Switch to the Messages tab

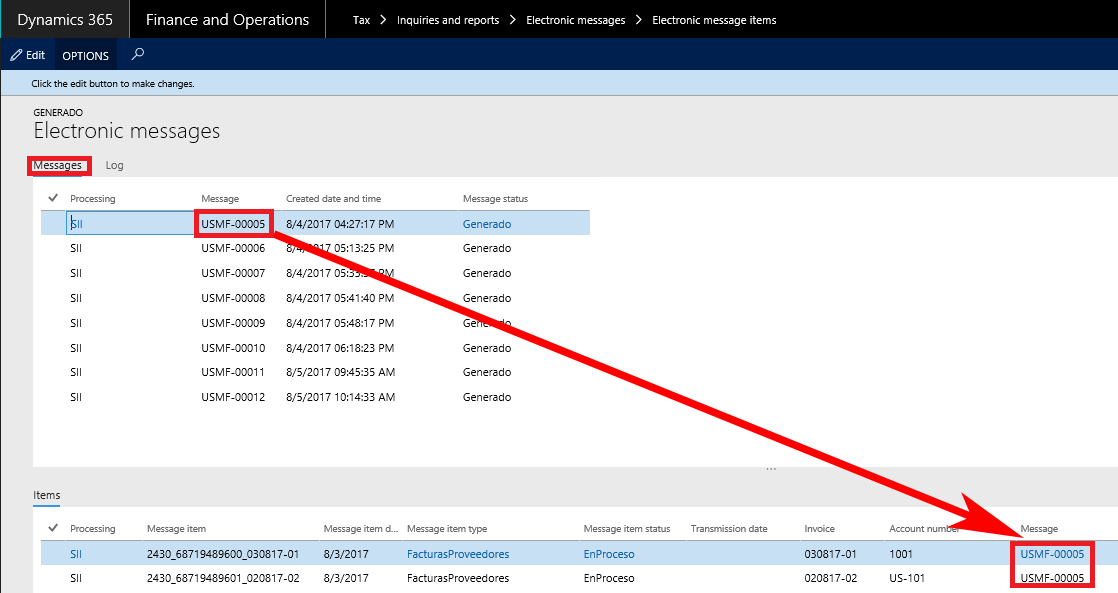click(58, 165)
